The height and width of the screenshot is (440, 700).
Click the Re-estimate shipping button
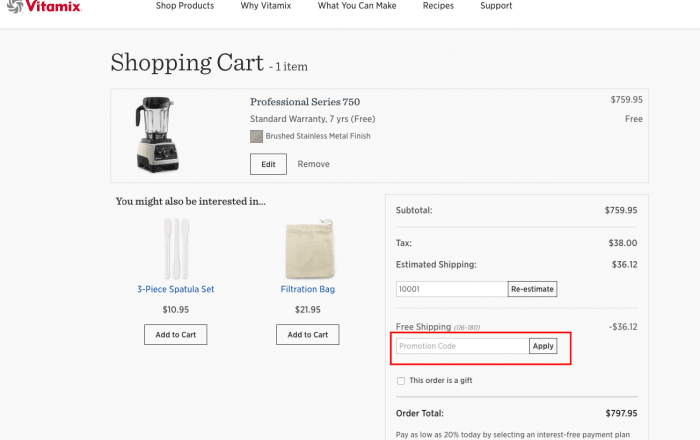(532, 289)
